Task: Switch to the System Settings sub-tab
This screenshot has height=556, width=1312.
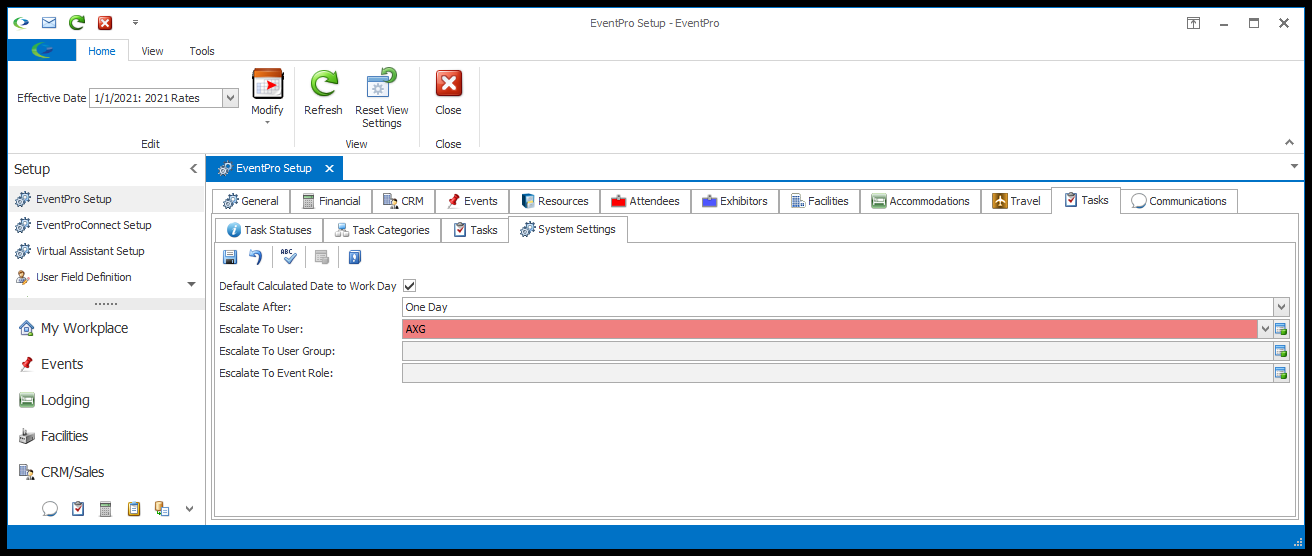Action: [x=568, y=230]
